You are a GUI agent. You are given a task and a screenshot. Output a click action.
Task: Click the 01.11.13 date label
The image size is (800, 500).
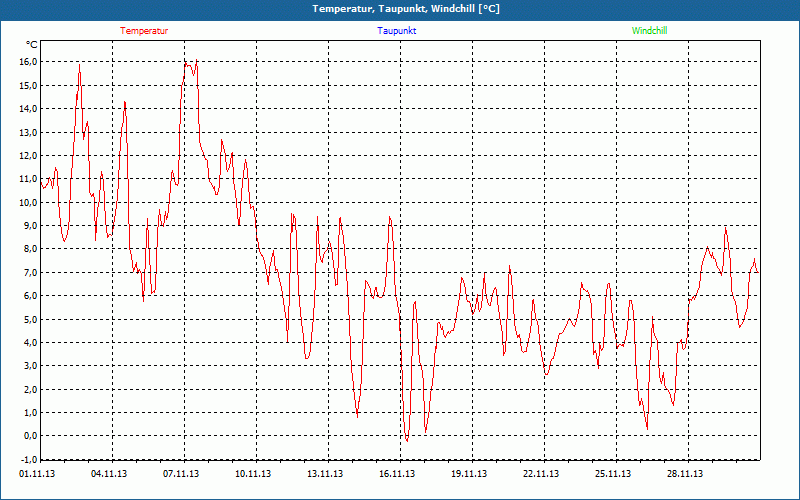tap(37, 474)
